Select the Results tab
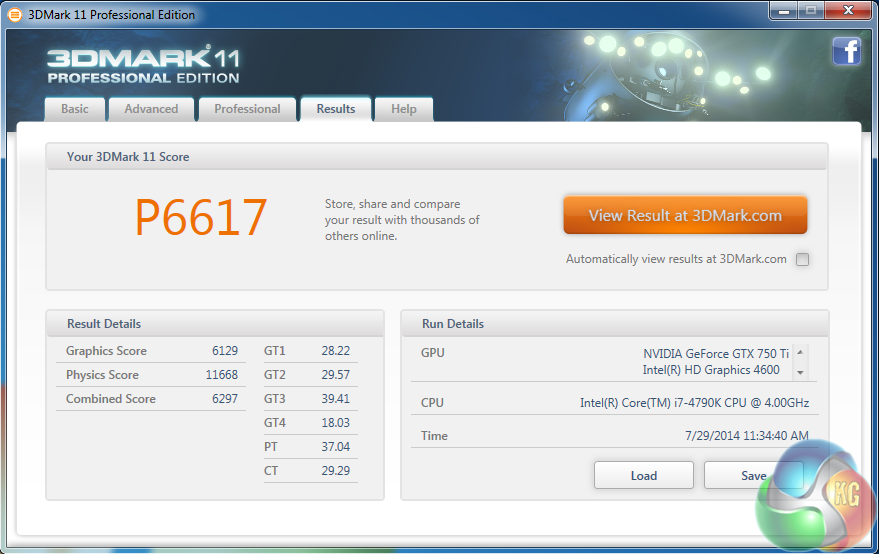The height and width of the screenshot is (554, 879). tap(336, 109)
